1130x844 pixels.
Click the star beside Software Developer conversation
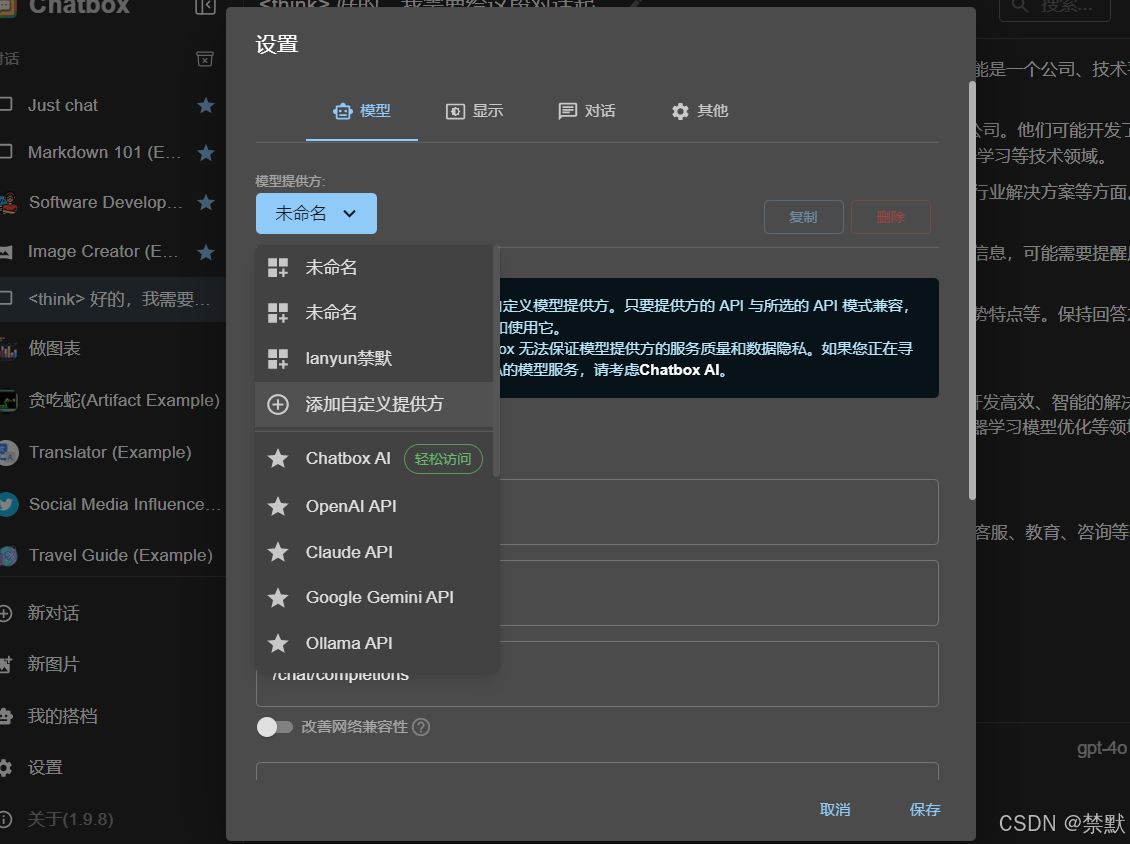tap(206, 202)
